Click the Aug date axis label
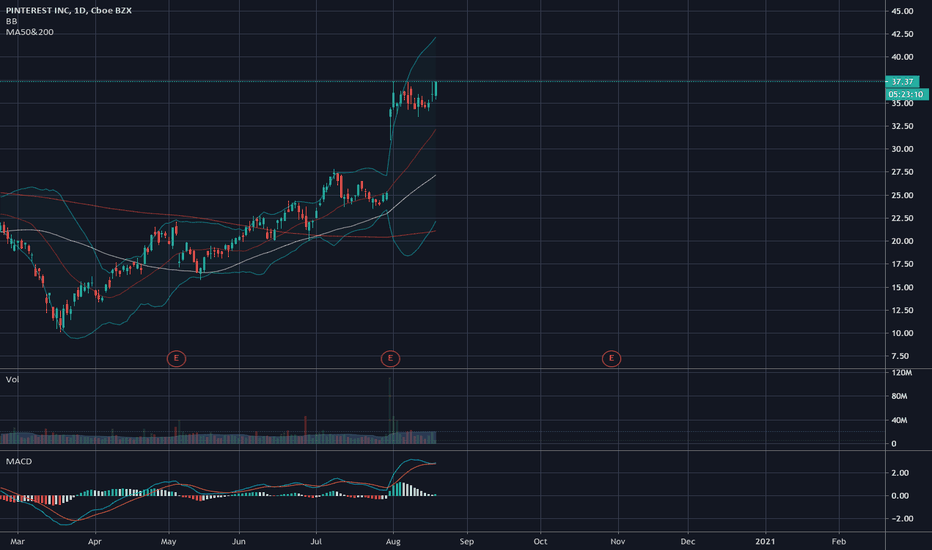The height and width of the screenshot is (550, 932). (x=393, y=542)
